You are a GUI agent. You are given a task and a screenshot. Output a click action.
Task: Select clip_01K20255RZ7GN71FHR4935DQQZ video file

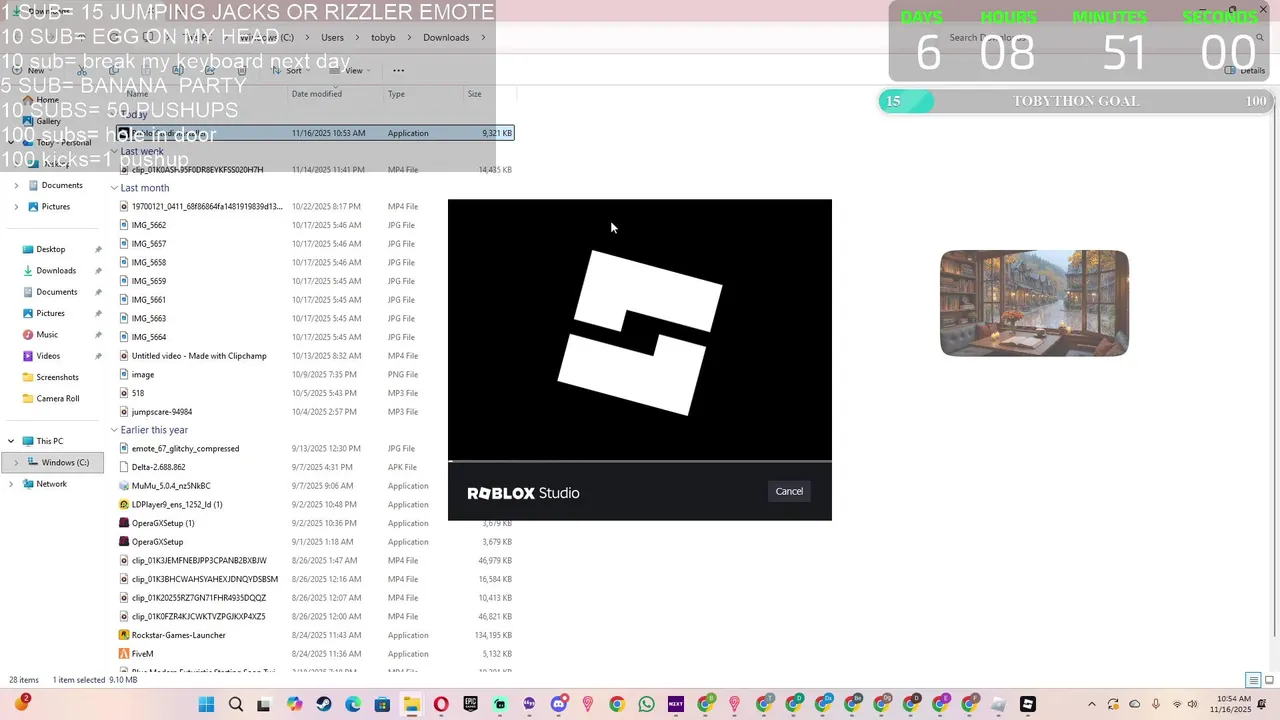point(199,598)
